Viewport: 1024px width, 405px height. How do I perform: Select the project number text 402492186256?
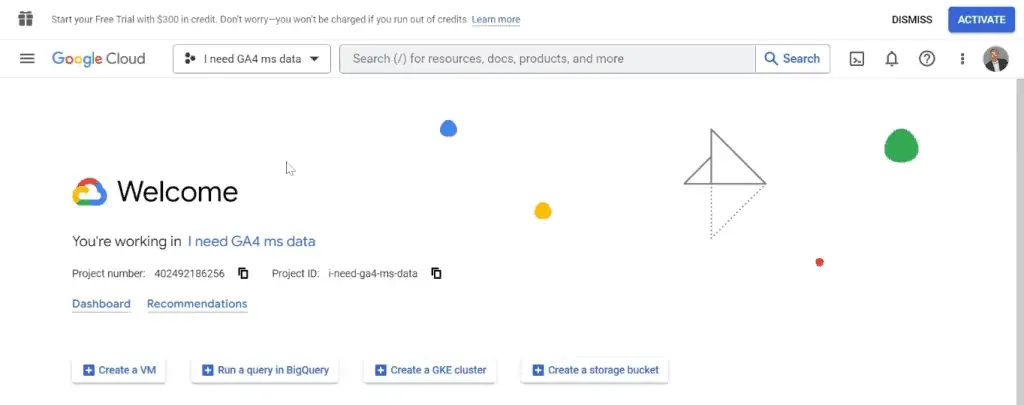pyautogui.click(x=189, y=274)
